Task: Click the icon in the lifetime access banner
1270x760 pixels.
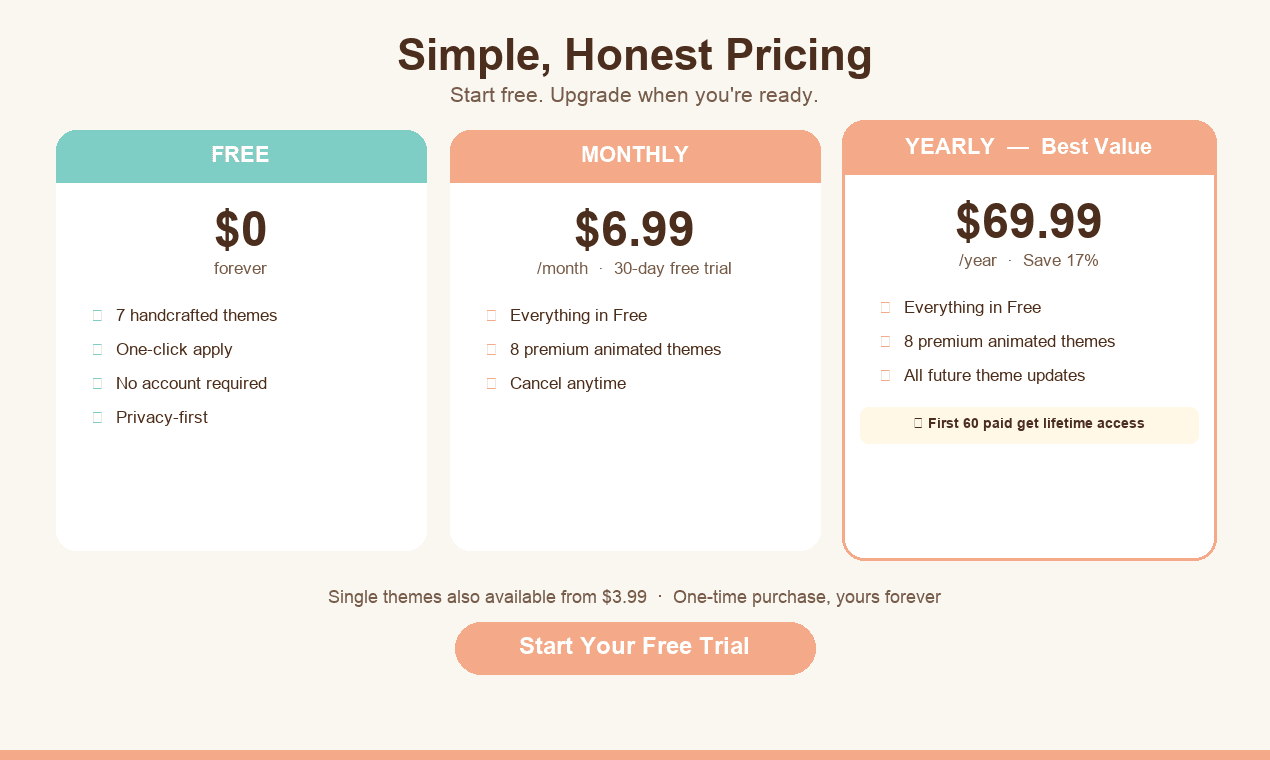Action: click(x=918, y=423)
